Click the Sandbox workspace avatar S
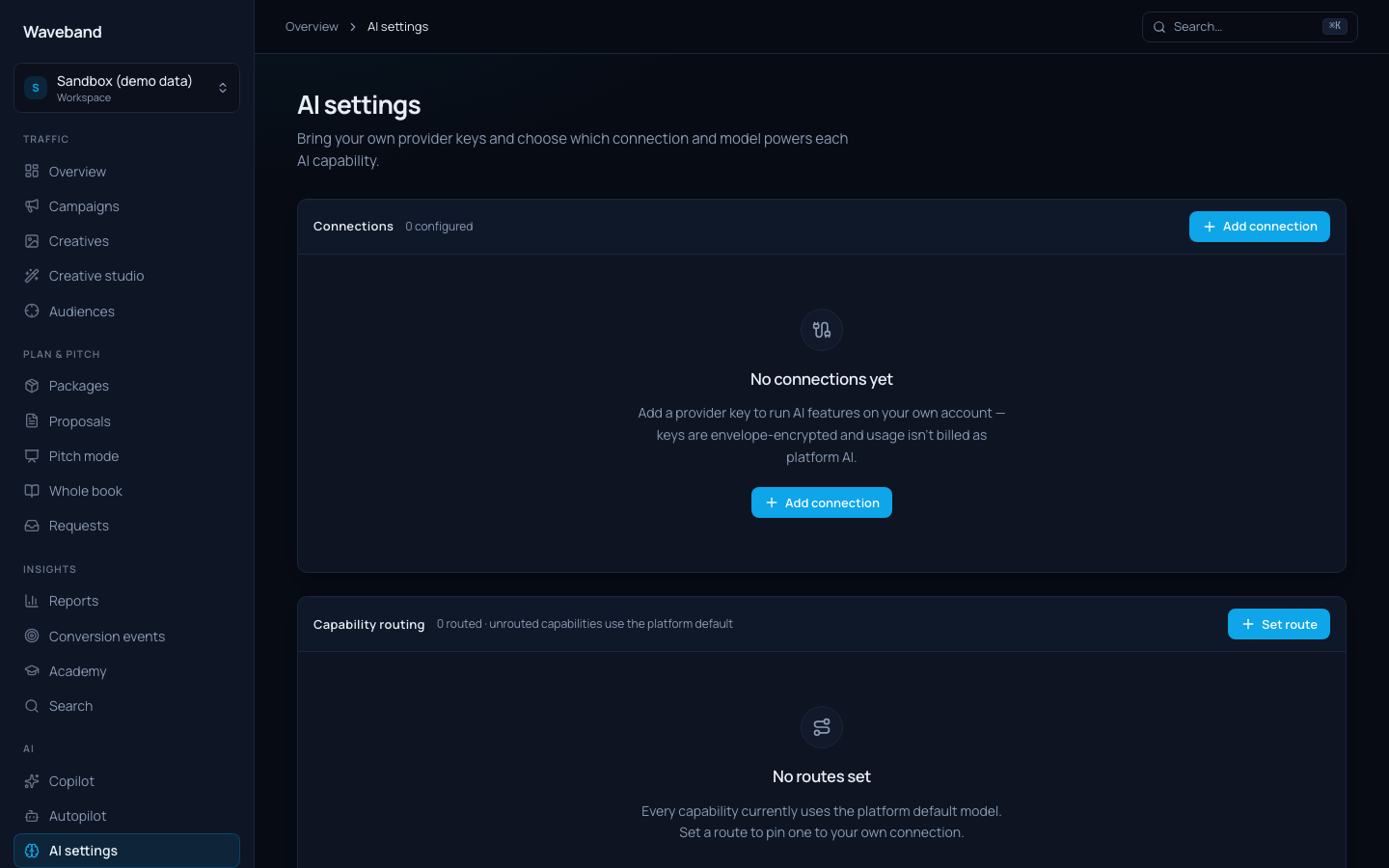Image resolution: width=1389 pixels, height=868 pixels. point(36,88)
